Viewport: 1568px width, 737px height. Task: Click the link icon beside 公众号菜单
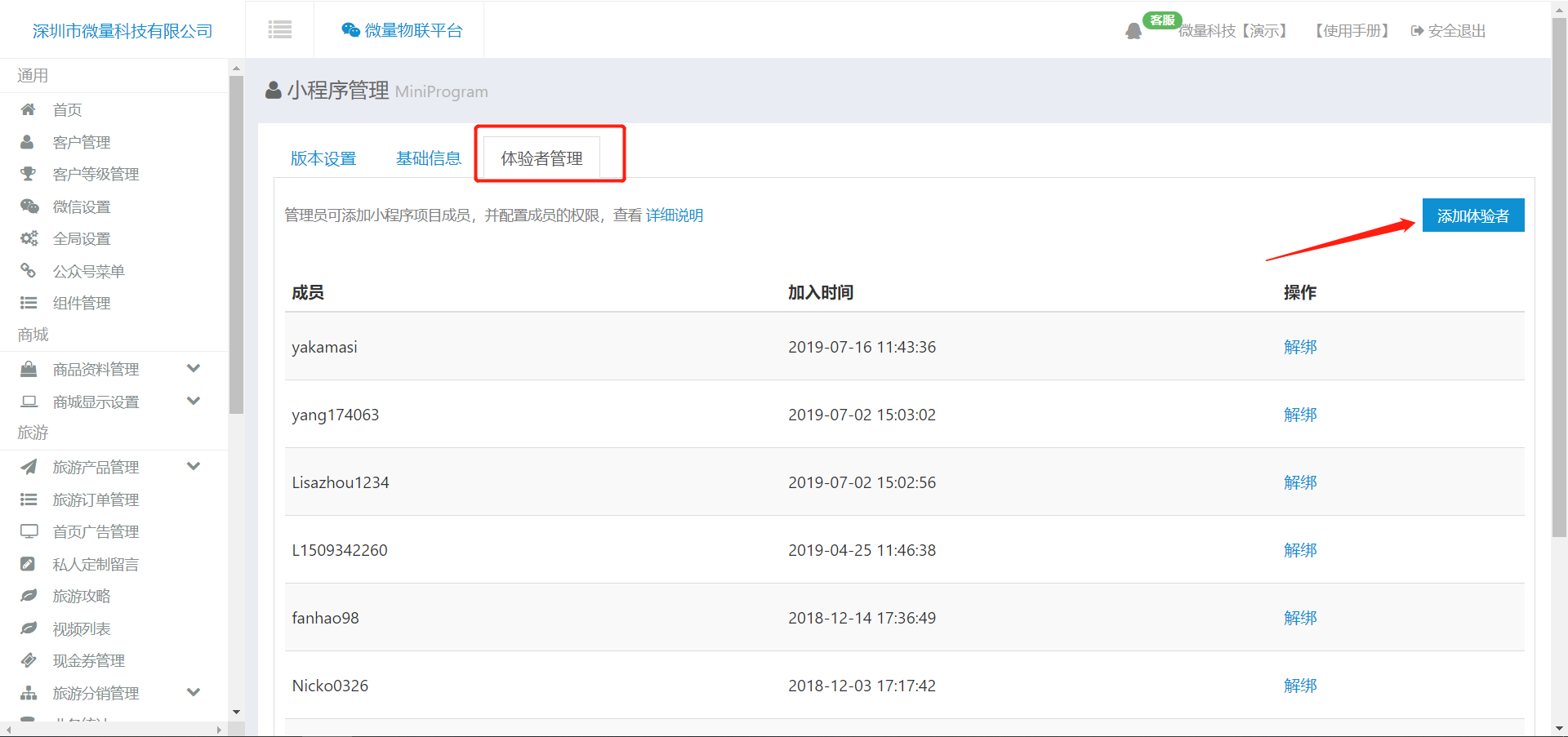tap(28, 270)
